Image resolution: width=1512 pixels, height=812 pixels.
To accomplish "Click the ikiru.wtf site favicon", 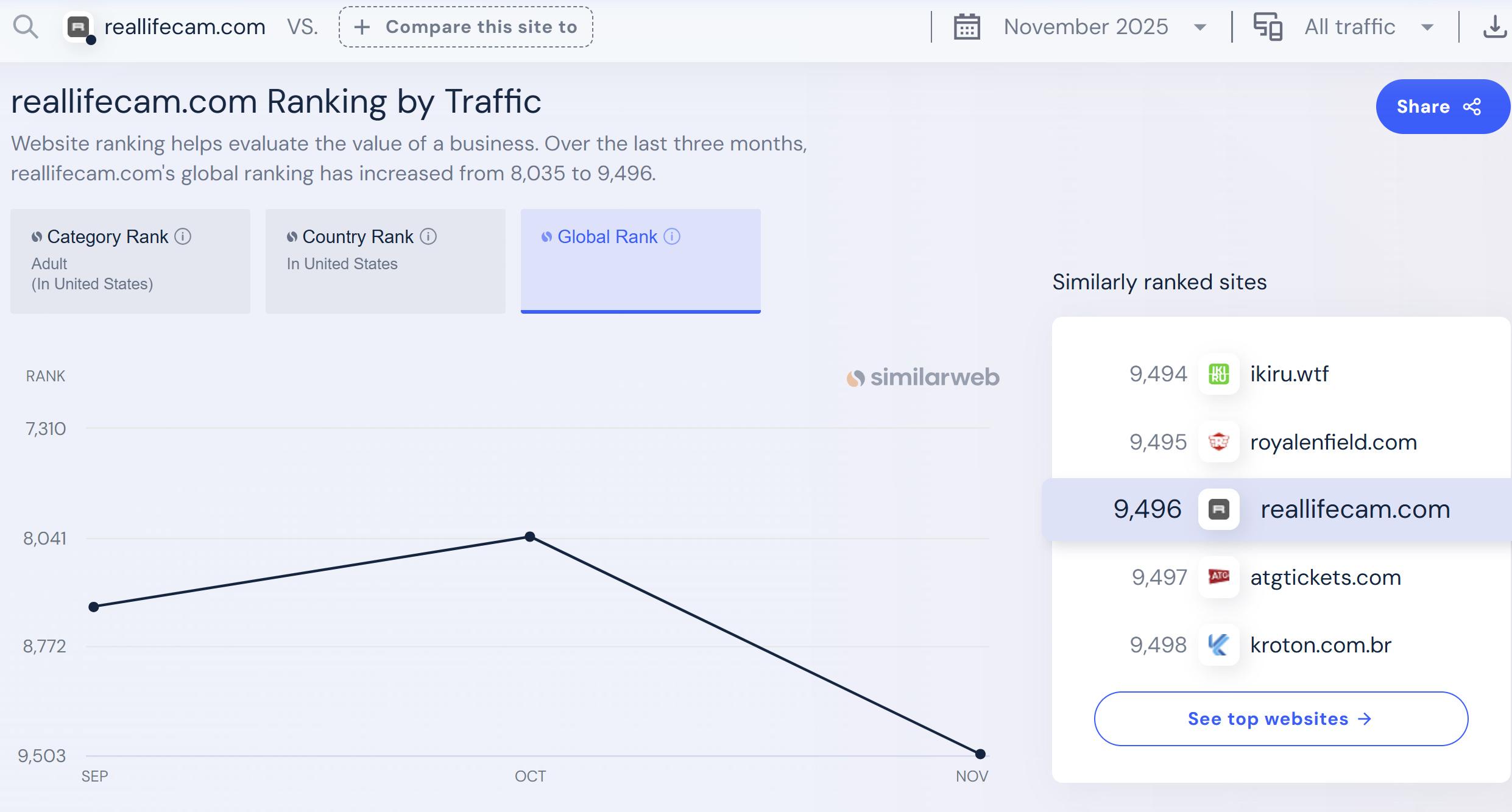I will pyautogui.click(x=1218, y=374).
